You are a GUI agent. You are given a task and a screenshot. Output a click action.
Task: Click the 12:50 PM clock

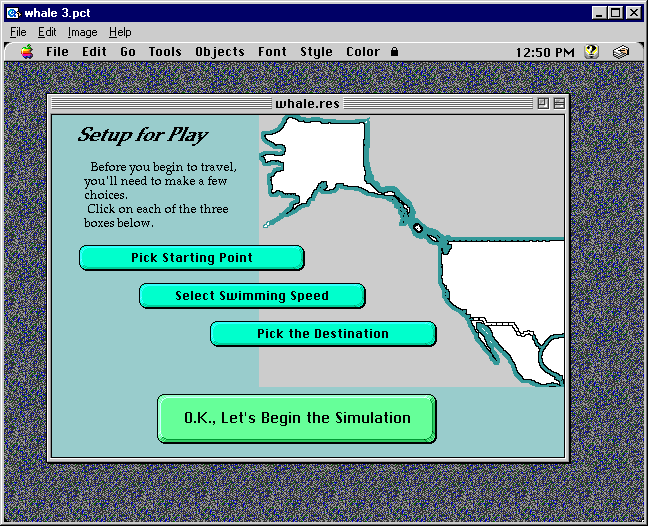coord(545,52)
